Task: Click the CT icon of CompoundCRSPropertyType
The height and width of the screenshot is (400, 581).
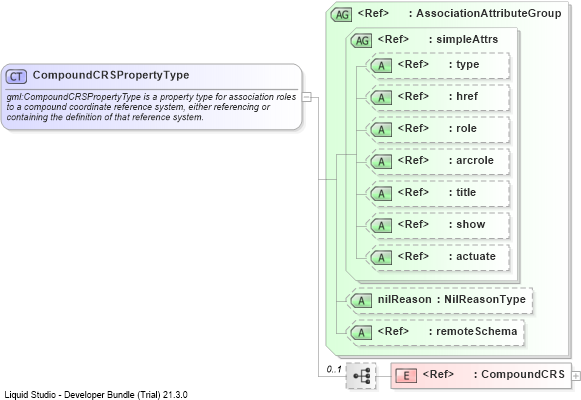Action: coord(16,77)
